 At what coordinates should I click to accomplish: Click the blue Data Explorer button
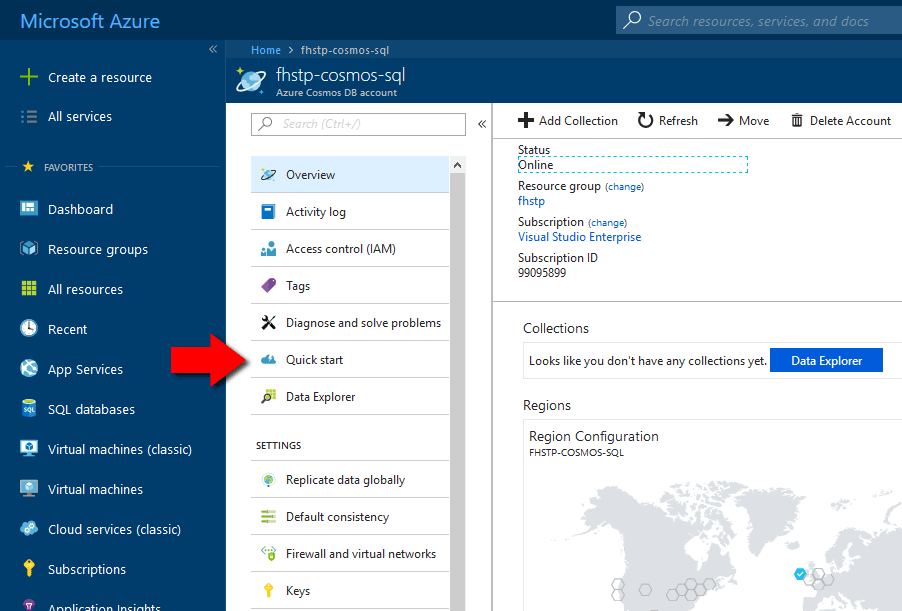coord(826,360)
